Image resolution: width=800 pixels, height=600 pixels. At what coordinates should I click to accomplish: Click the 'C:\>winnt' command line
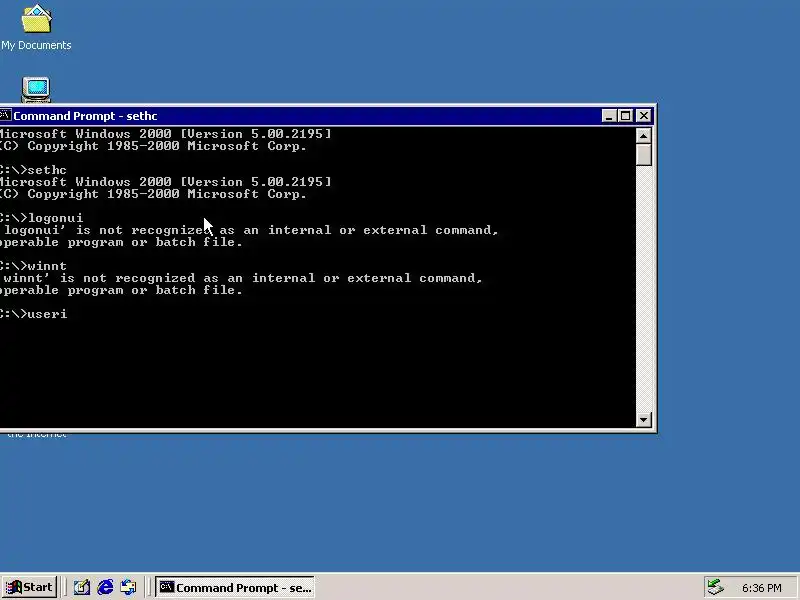33,266
